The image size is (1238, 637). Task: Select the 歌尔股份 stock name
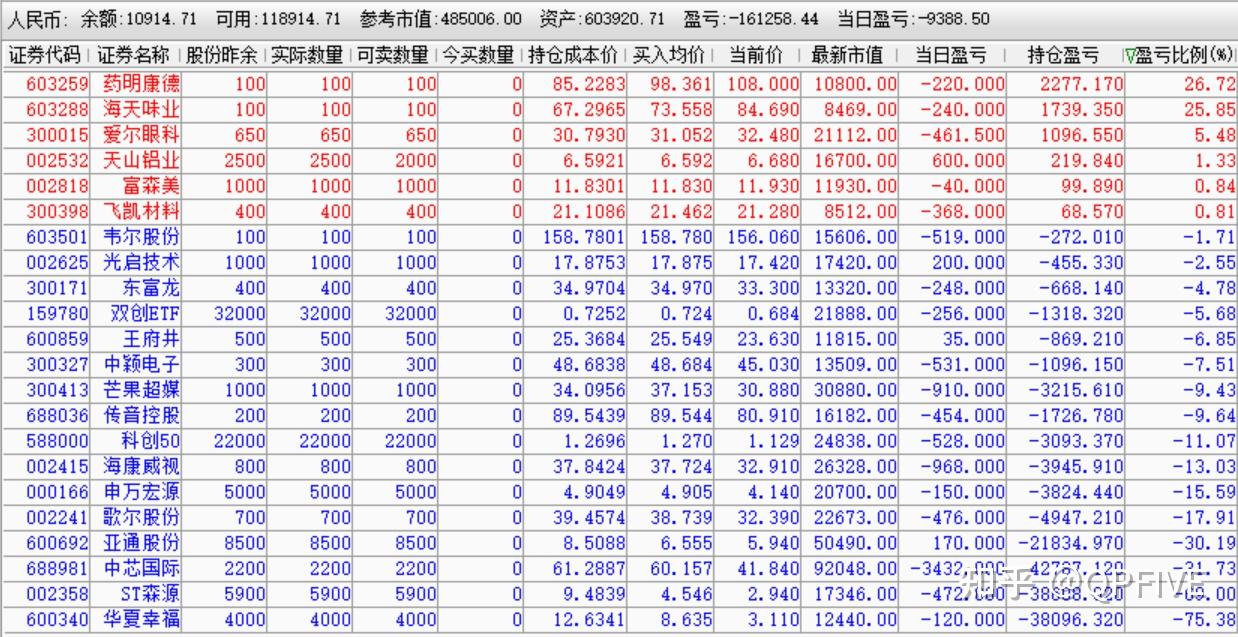pyautogui.click(x=141, y=517)
